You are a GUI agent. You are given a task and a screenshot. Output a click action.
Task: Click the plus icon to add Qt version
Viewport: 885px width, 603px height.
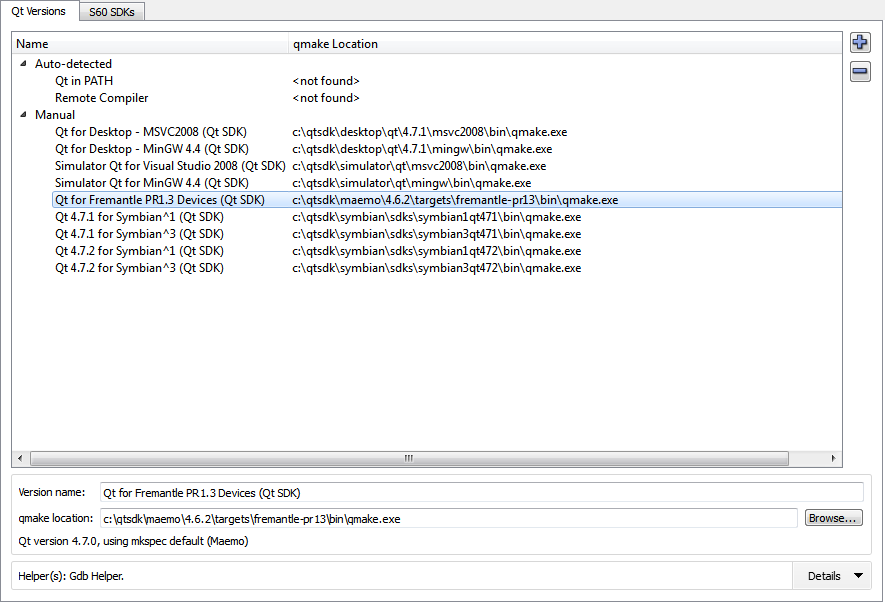click(860, 42)
